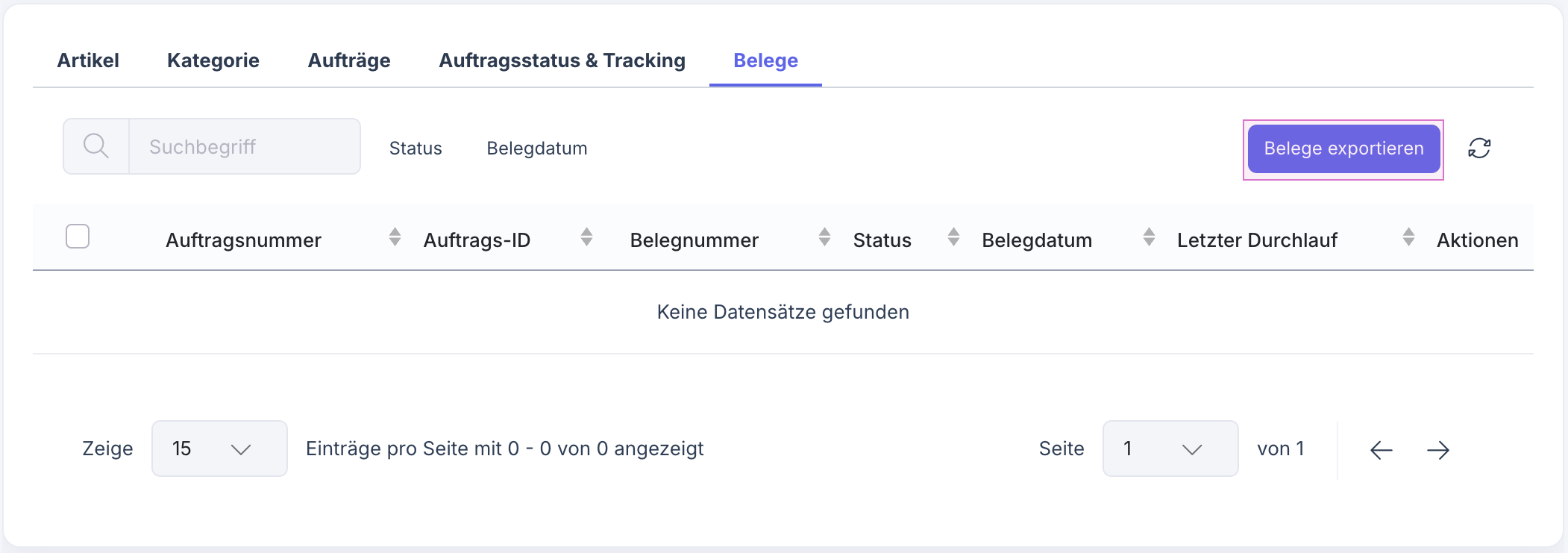Sort the Belegdatum column
Screen dimensions: 1568x553
point(1149,237)
